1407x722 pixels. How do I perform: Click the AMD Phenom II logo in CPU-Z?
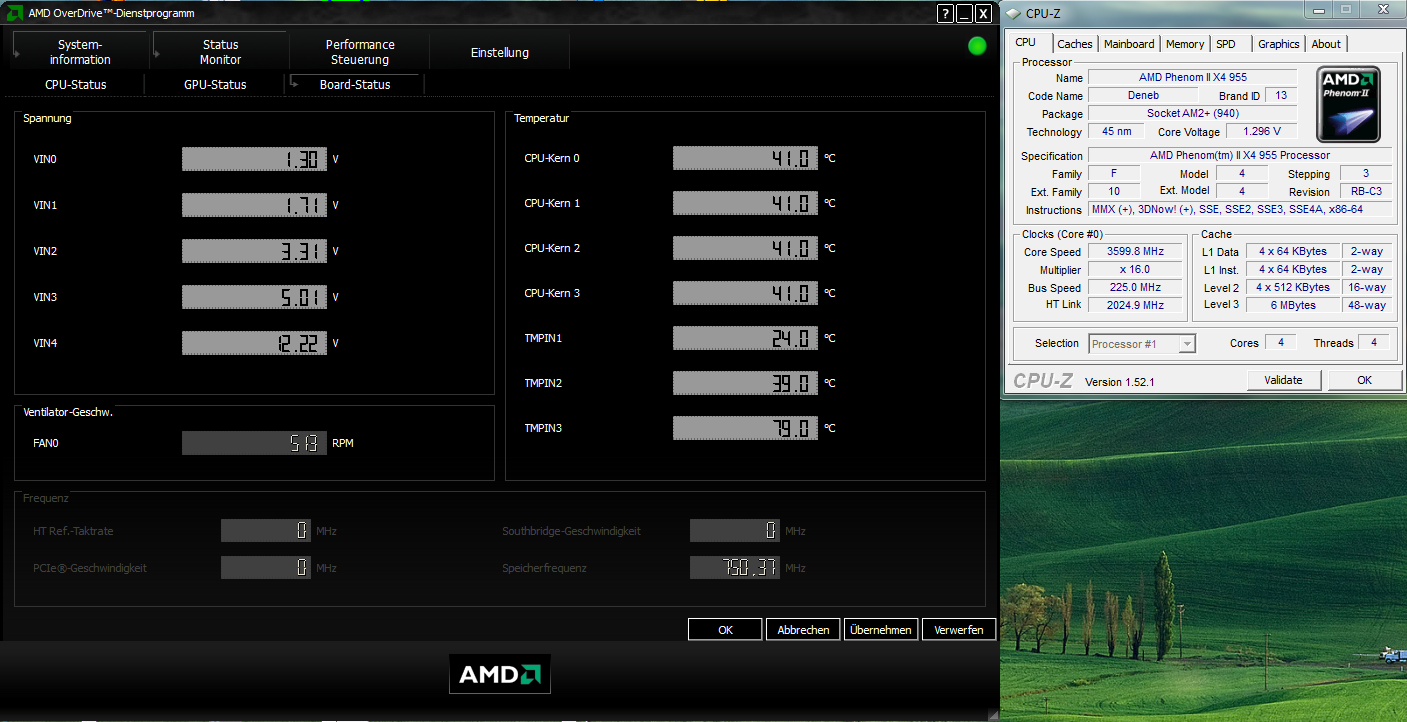[x=1349, y=103]
